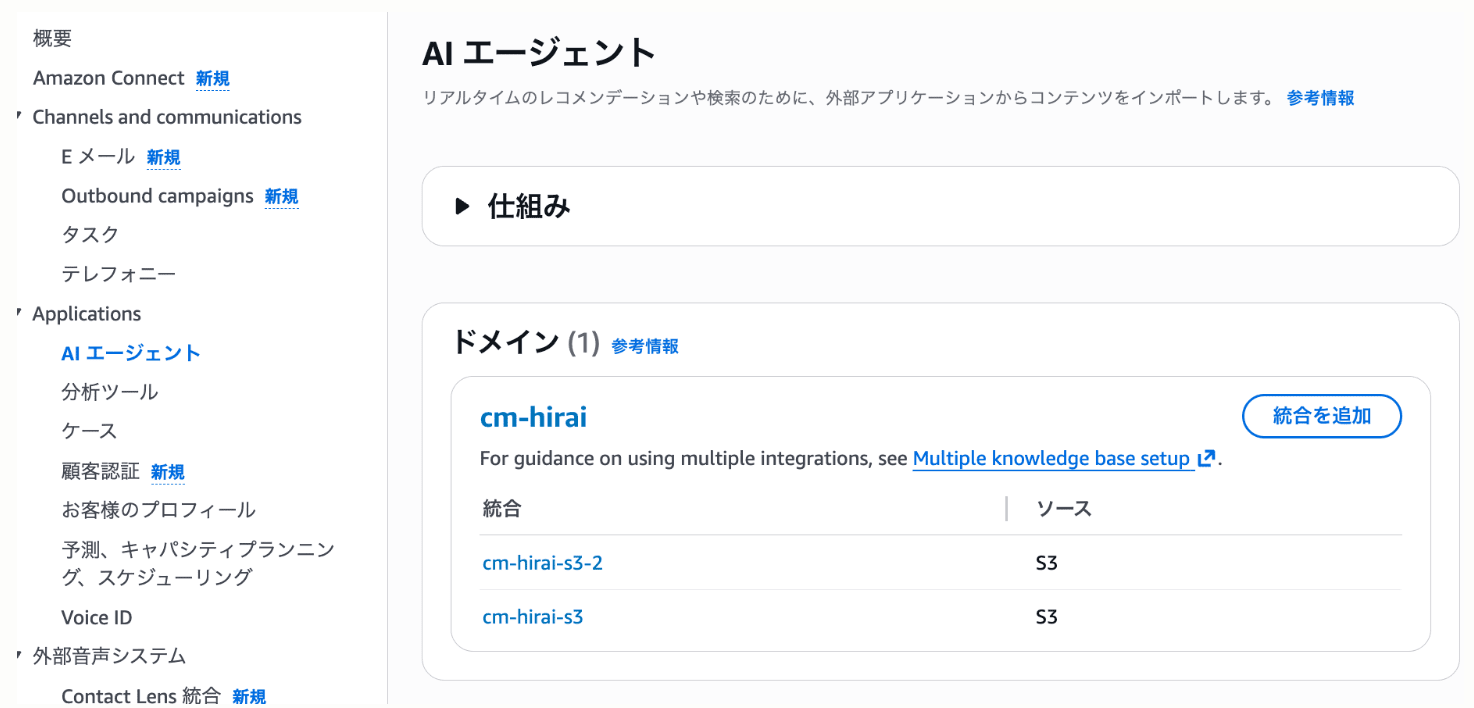Open the cm-hirai-s3-2 integration
The height and width of the screenshot is (708, 1474).
pyautogui.click(x=542, y=562)
